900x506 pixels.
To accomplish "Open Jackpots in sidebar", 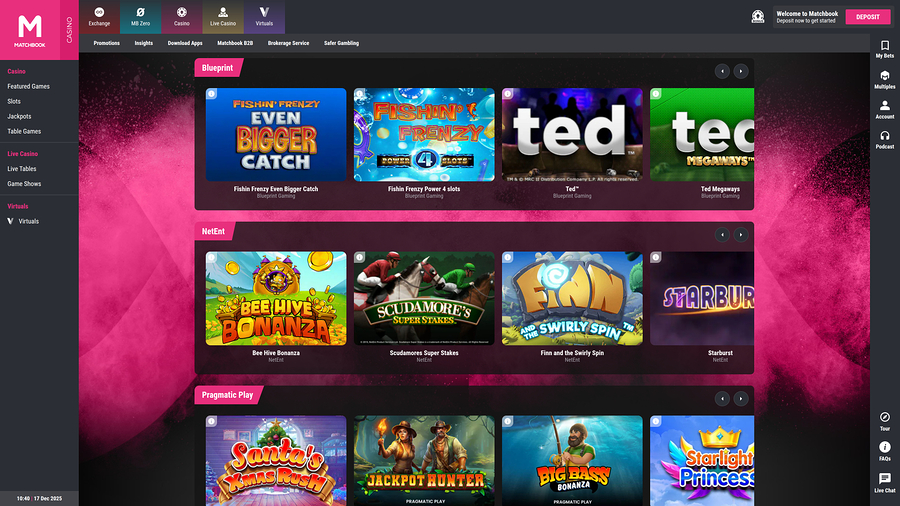I will (x=19, y=116).
